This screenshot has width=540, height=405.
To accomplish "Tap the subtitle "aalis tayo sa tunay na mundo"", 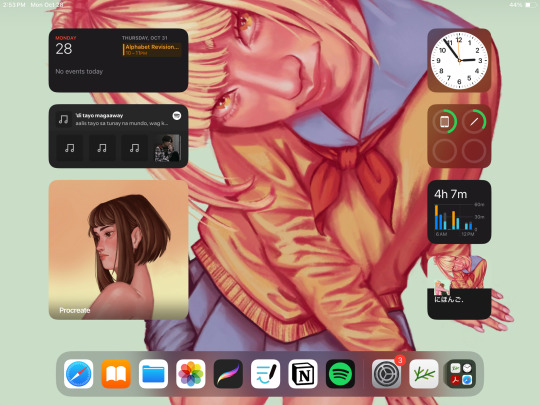I will click(x=122, y=123).
